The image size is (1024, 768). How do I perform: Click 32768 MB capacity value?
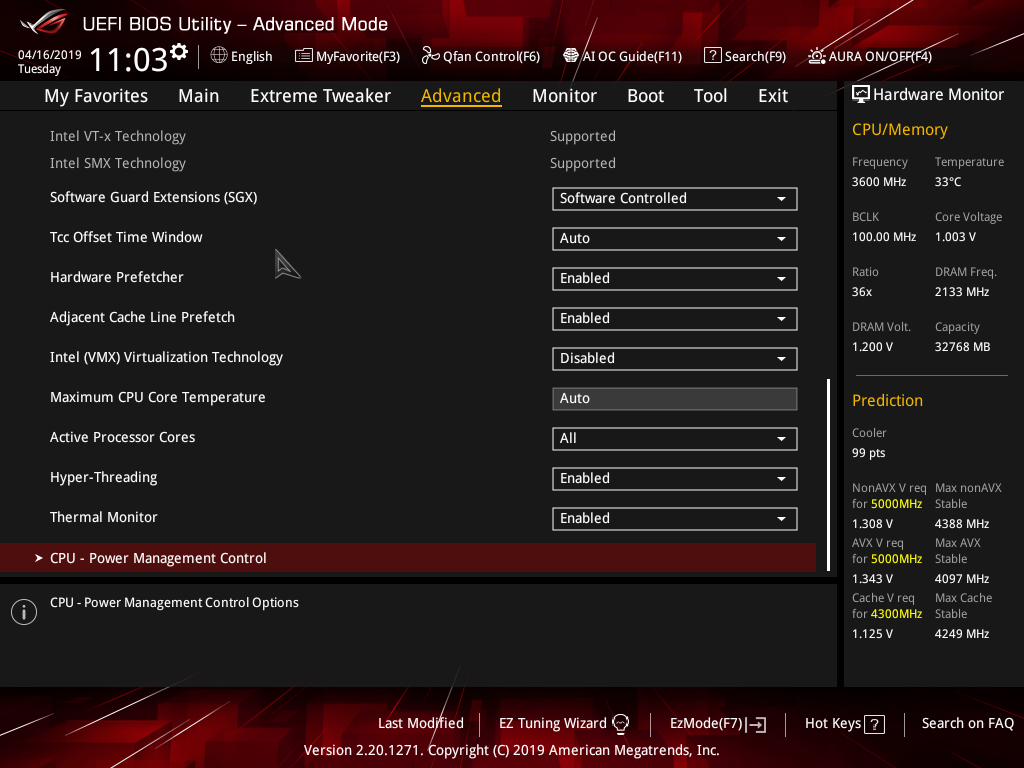click(x=962, y=347)
